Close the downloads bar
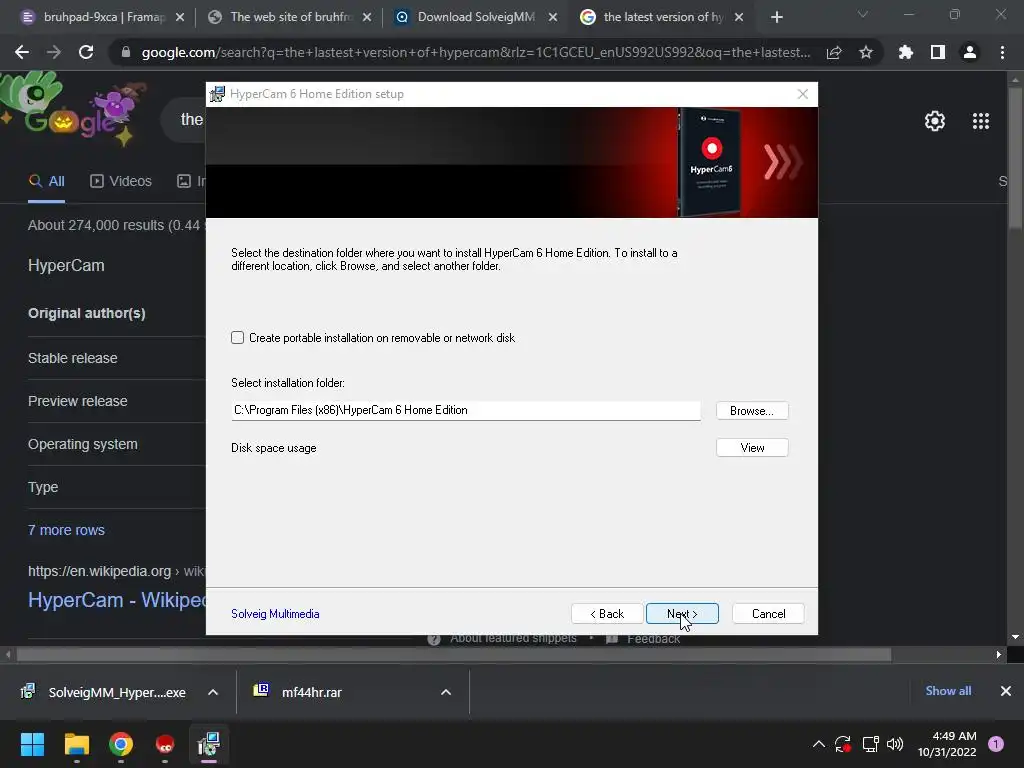This screenshot has width=1024, height=768. (x=1006, y=691)
